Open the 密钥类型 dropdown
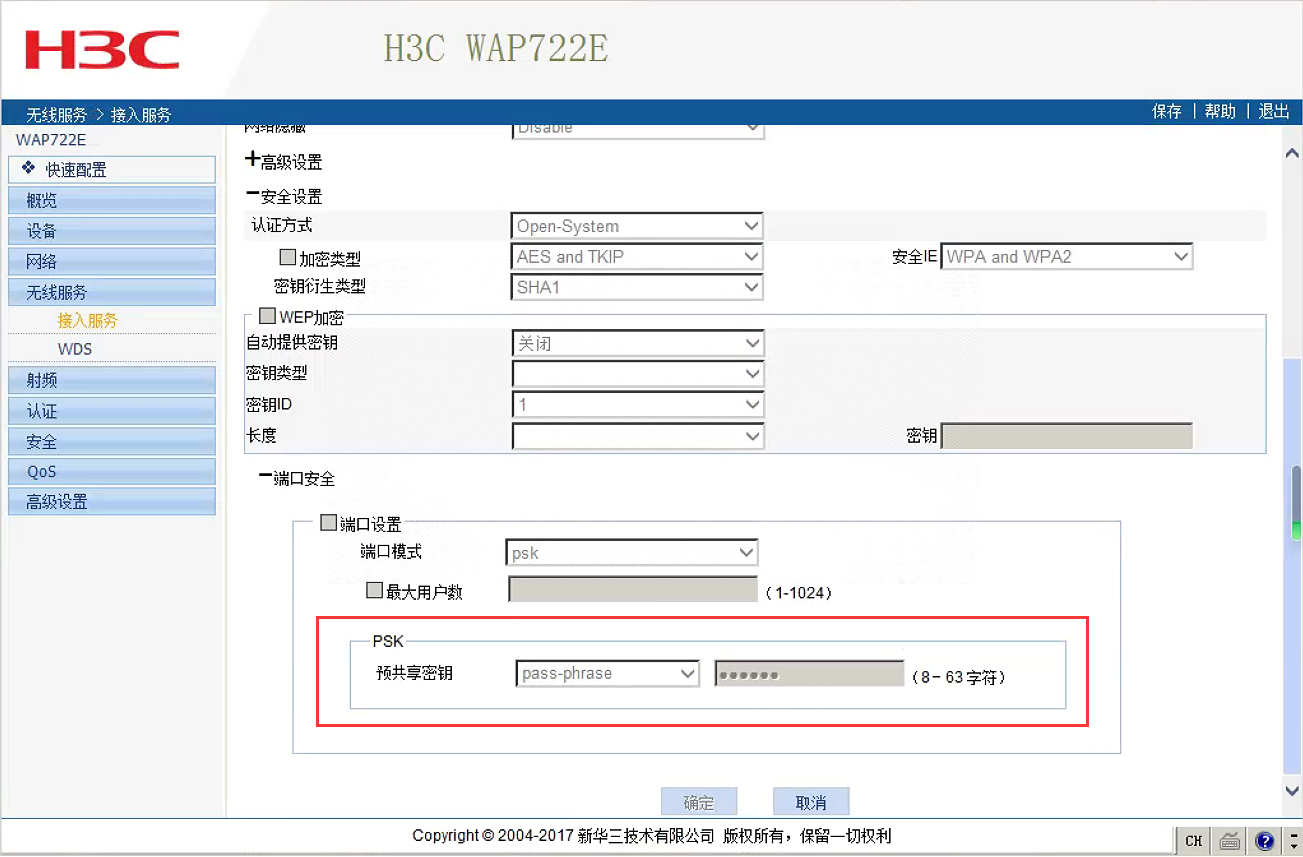 (638, 374)
